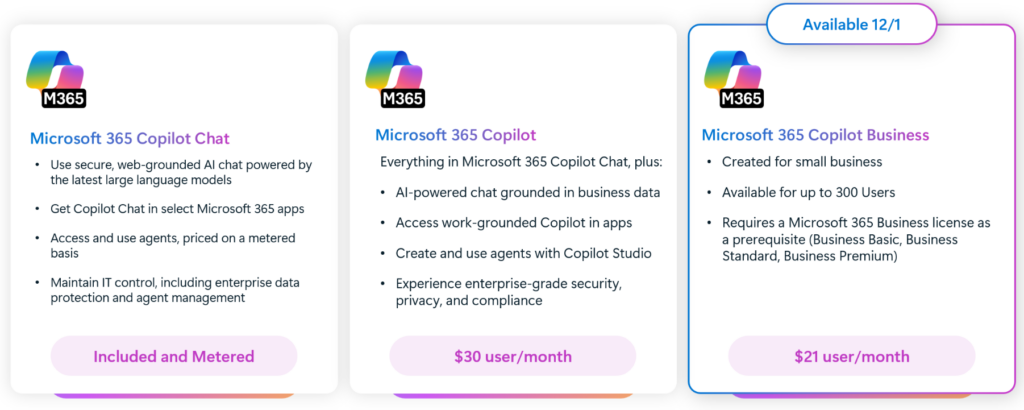Click the M365 logo on the Copilot Business card
The image size is (1024, 410).
click(x=737, y=78)
